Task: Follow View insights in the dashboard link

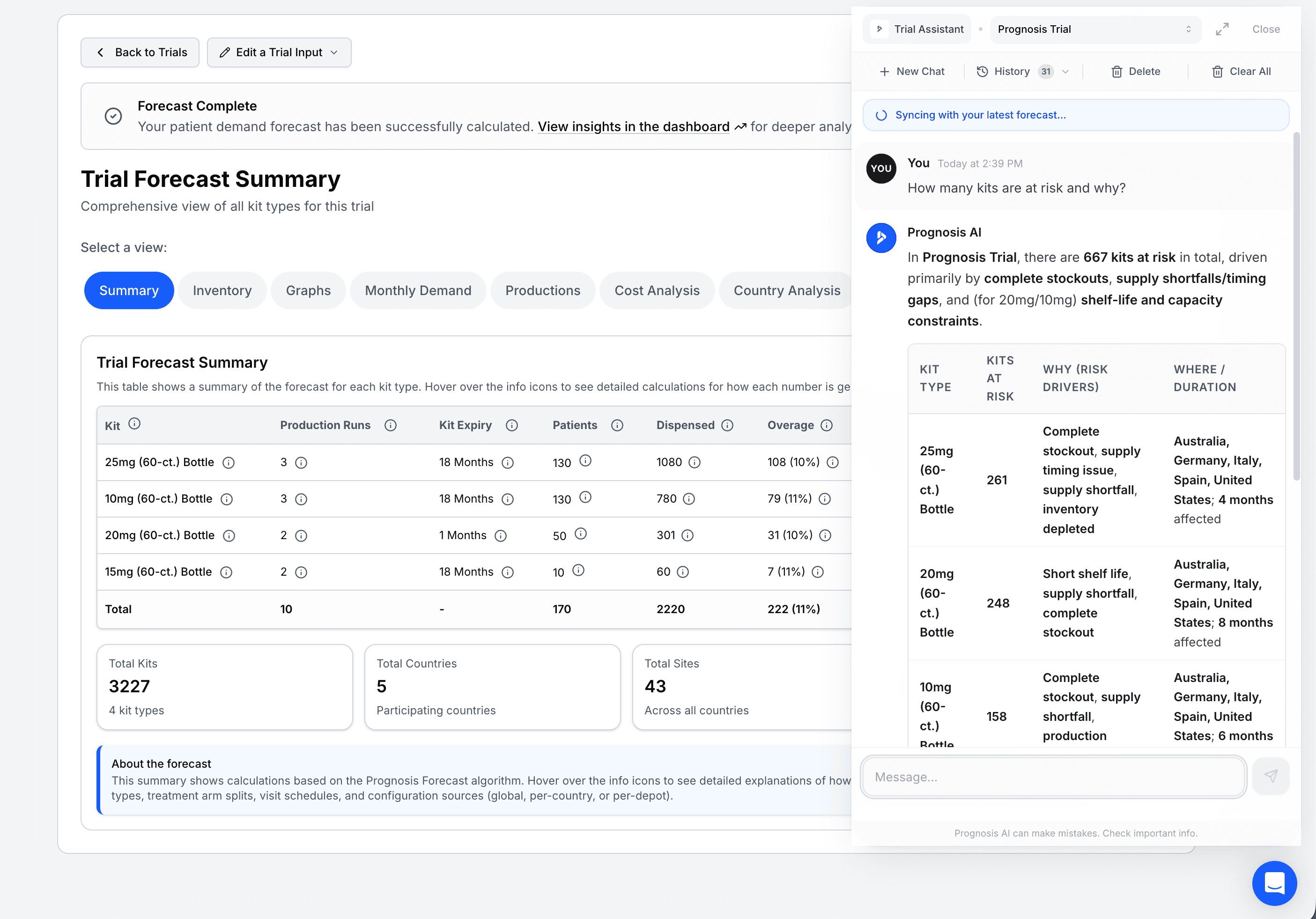Action: pos(633,126)
